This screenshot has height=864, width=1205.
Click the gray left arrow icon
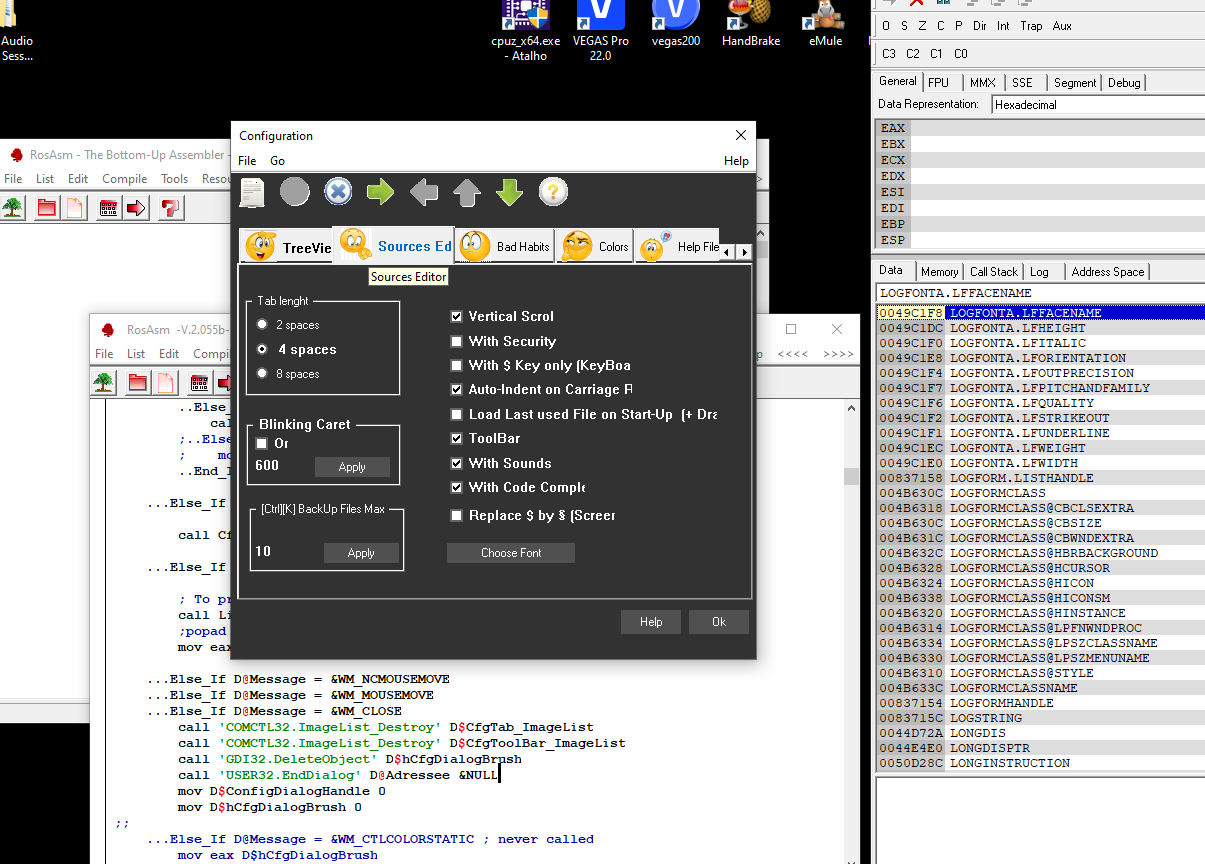point(424,191)
